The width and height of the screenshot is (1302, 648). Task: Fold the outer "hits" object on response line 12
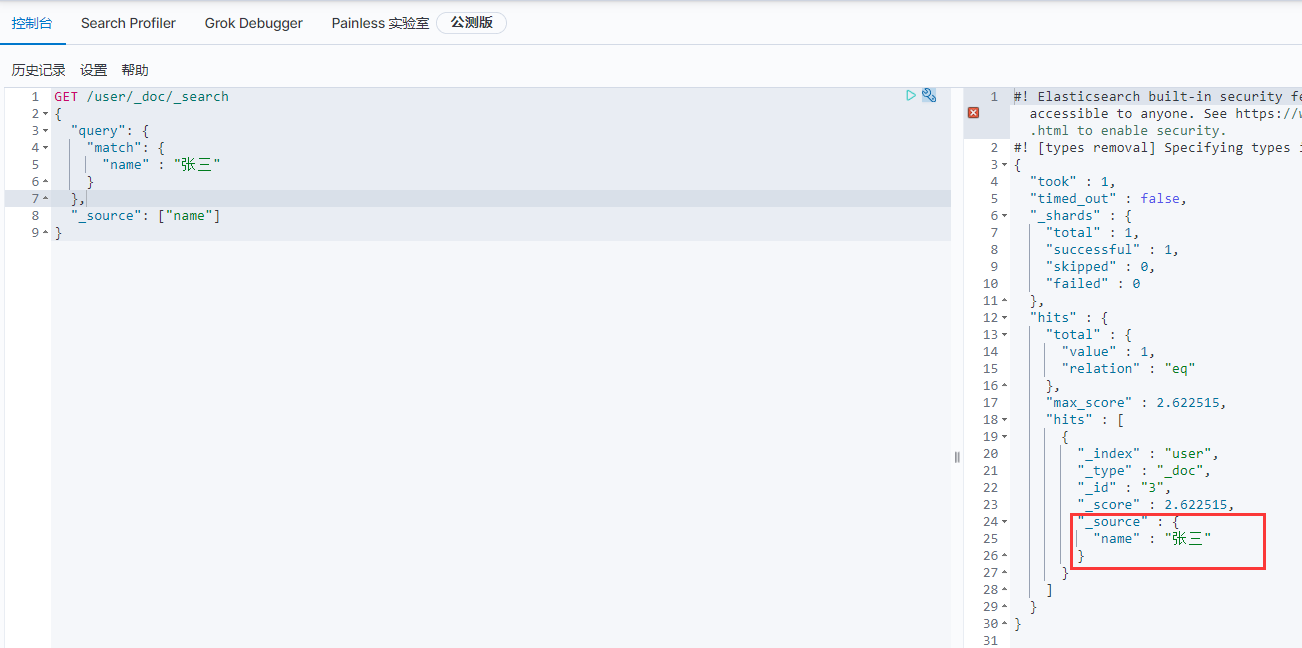[x=1004, y=318]
